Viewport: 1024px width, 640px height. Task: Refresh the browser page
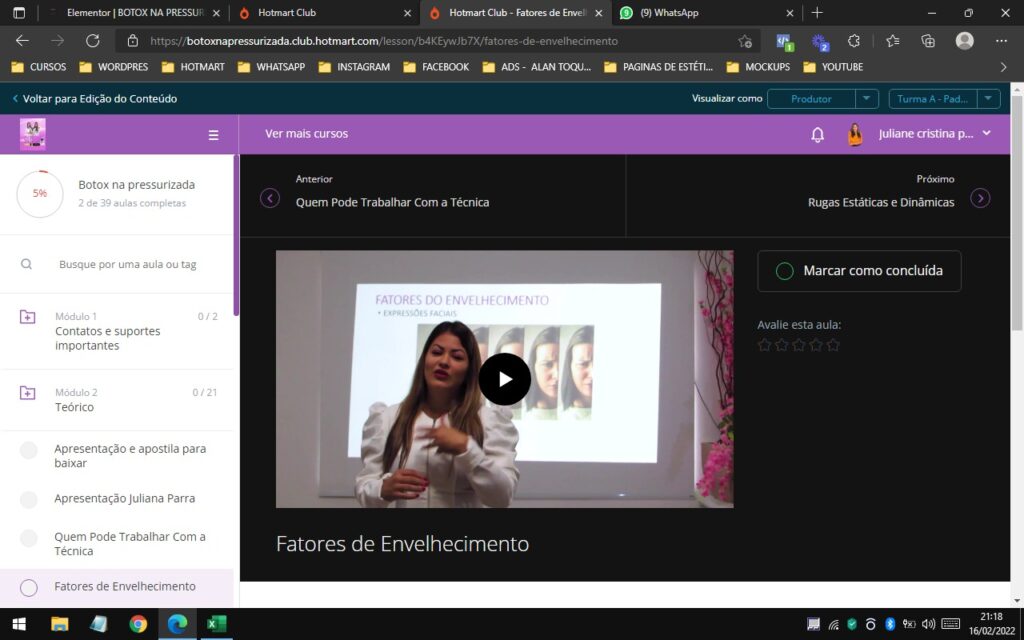click(x=93, y=41)
